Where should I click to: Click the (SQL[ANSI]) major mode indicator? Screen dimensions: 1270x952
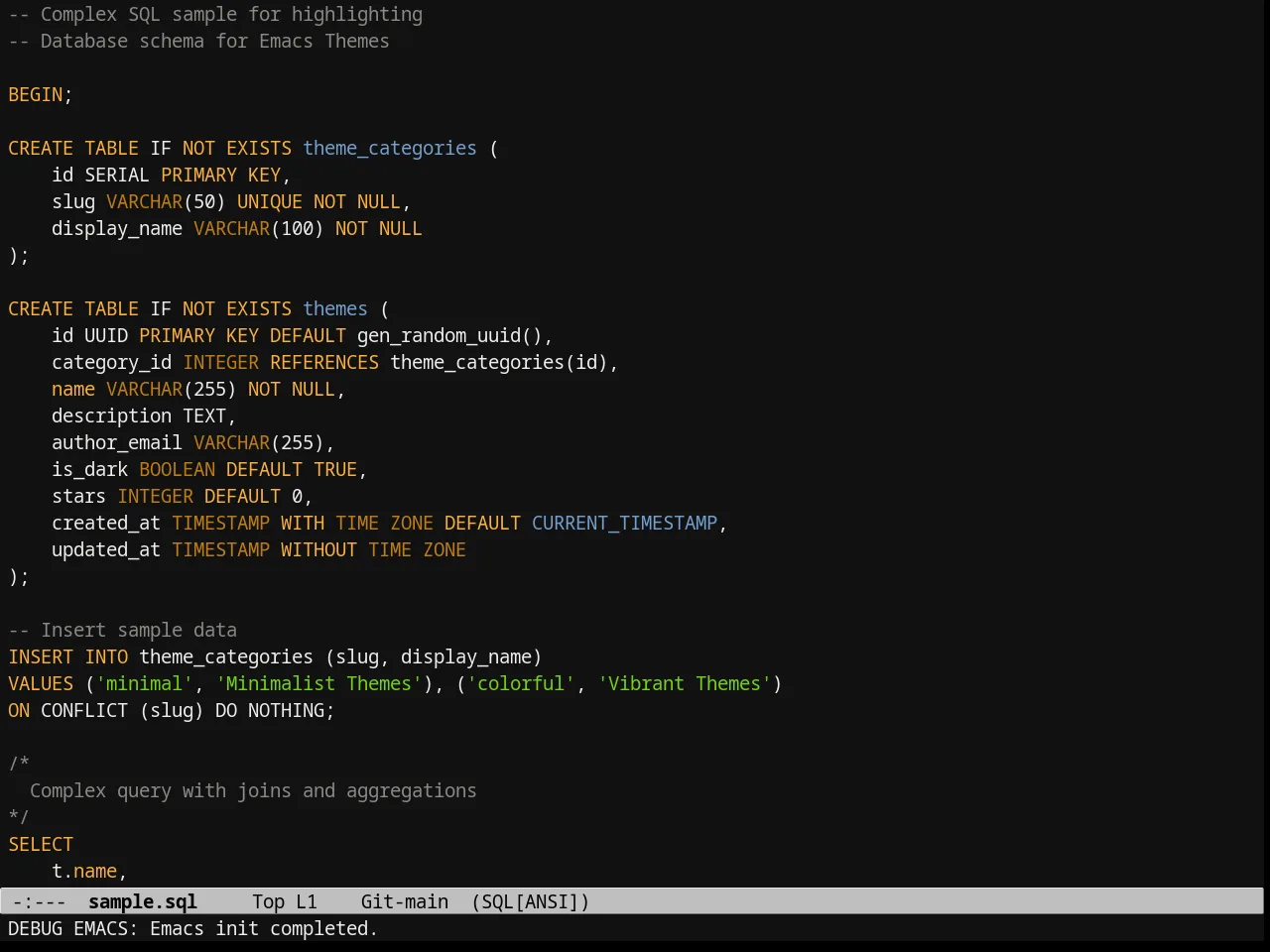click(x=531, y=901)
